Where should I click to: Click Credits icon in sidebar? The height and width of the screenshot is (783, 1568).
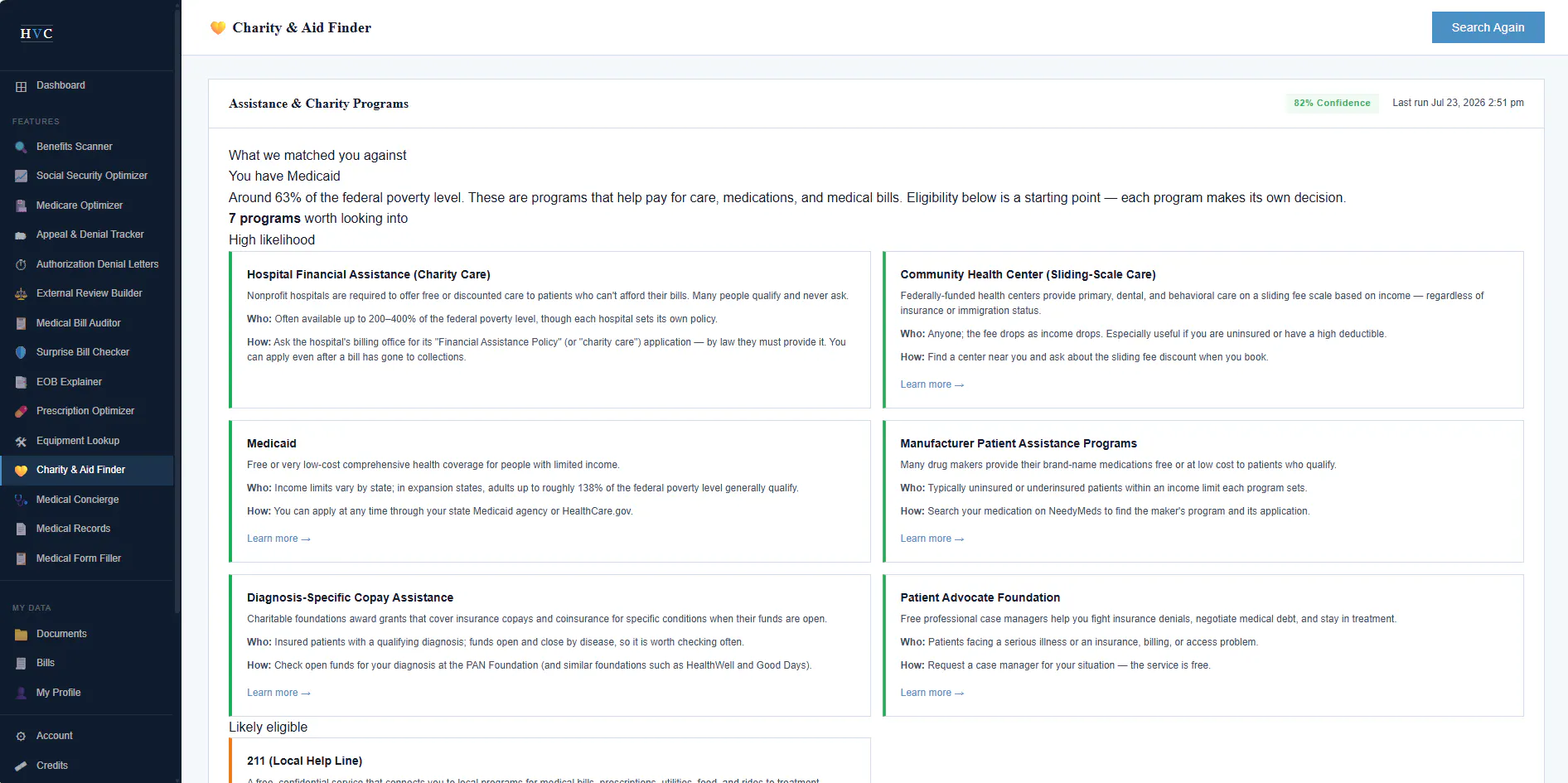click(x=21, y=766)
